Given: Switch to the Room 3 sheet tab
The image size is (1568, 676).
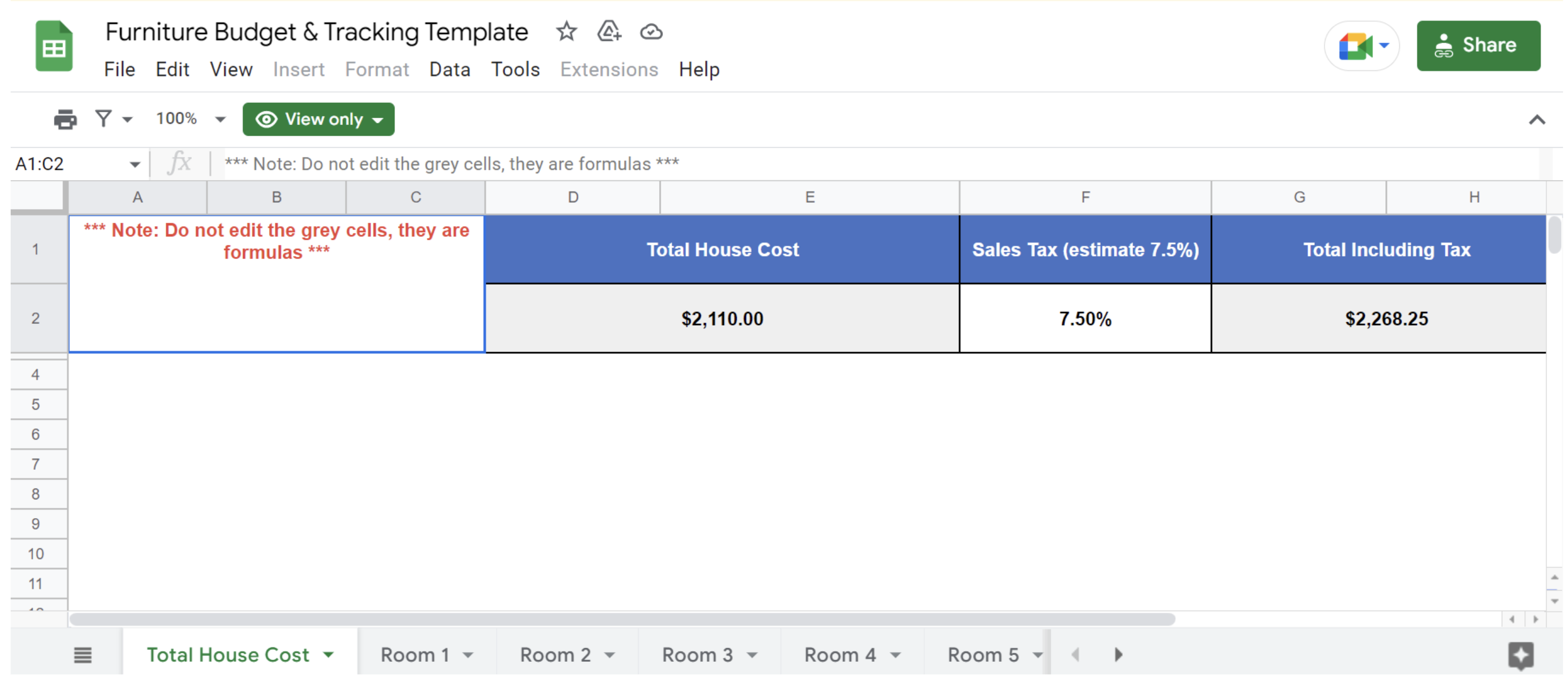Looking at the screenshot, I should point(697,654).
